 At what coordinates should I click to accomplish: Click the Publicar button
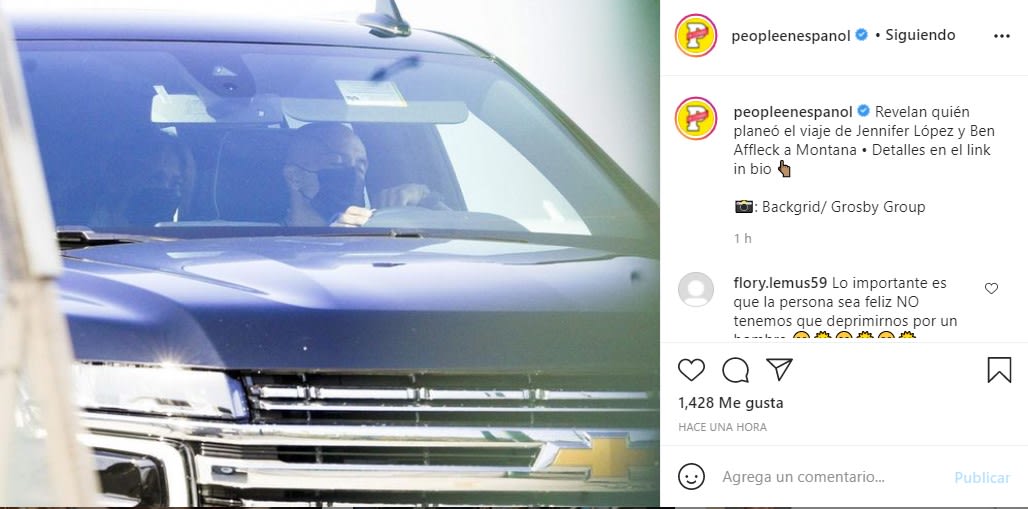tap(982, 478)
